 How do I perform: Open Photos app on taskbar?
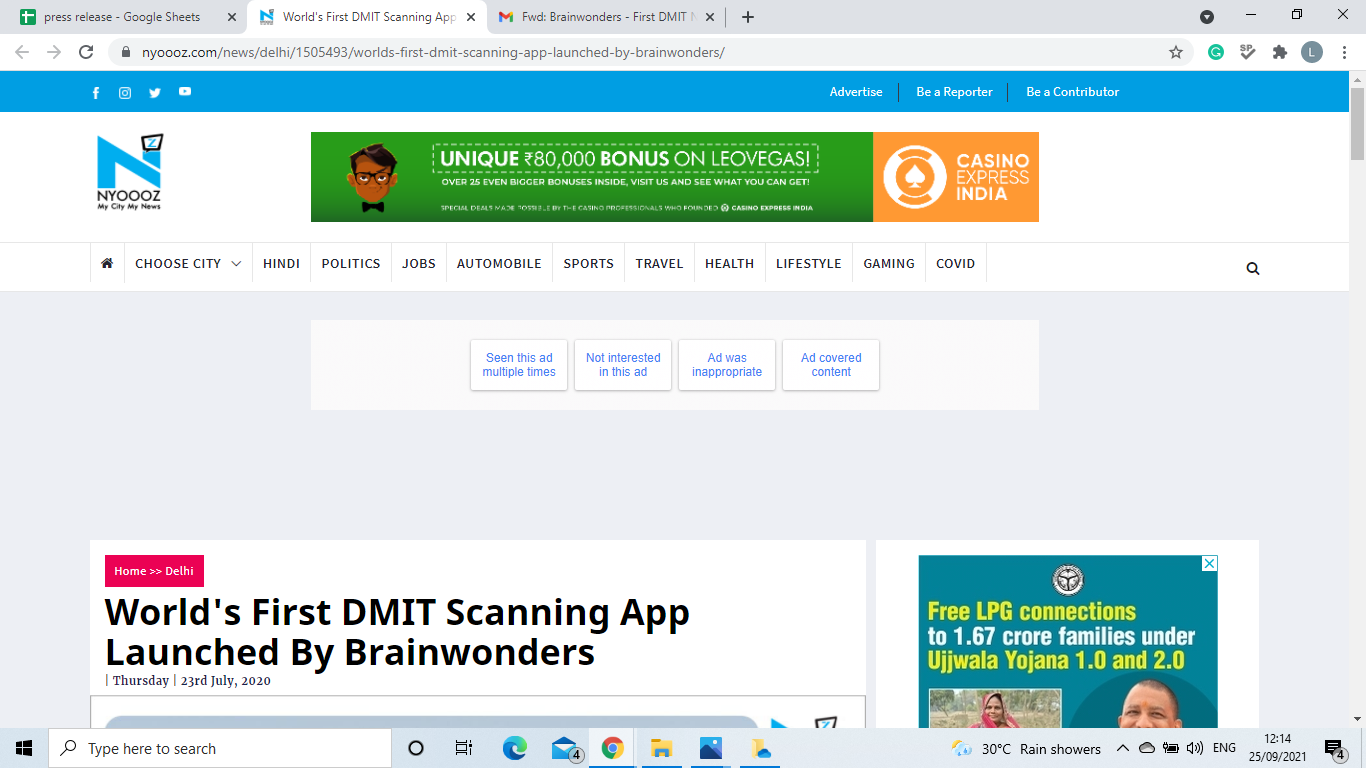tap(710, 748)
